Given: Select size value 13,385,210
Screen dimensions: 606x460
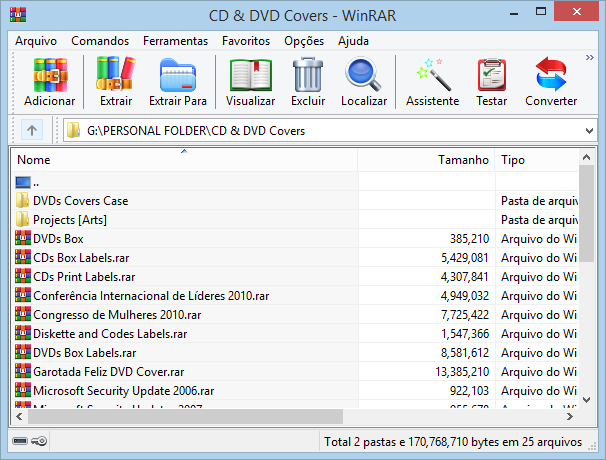Looking at the screenshot, I should 462,371.
